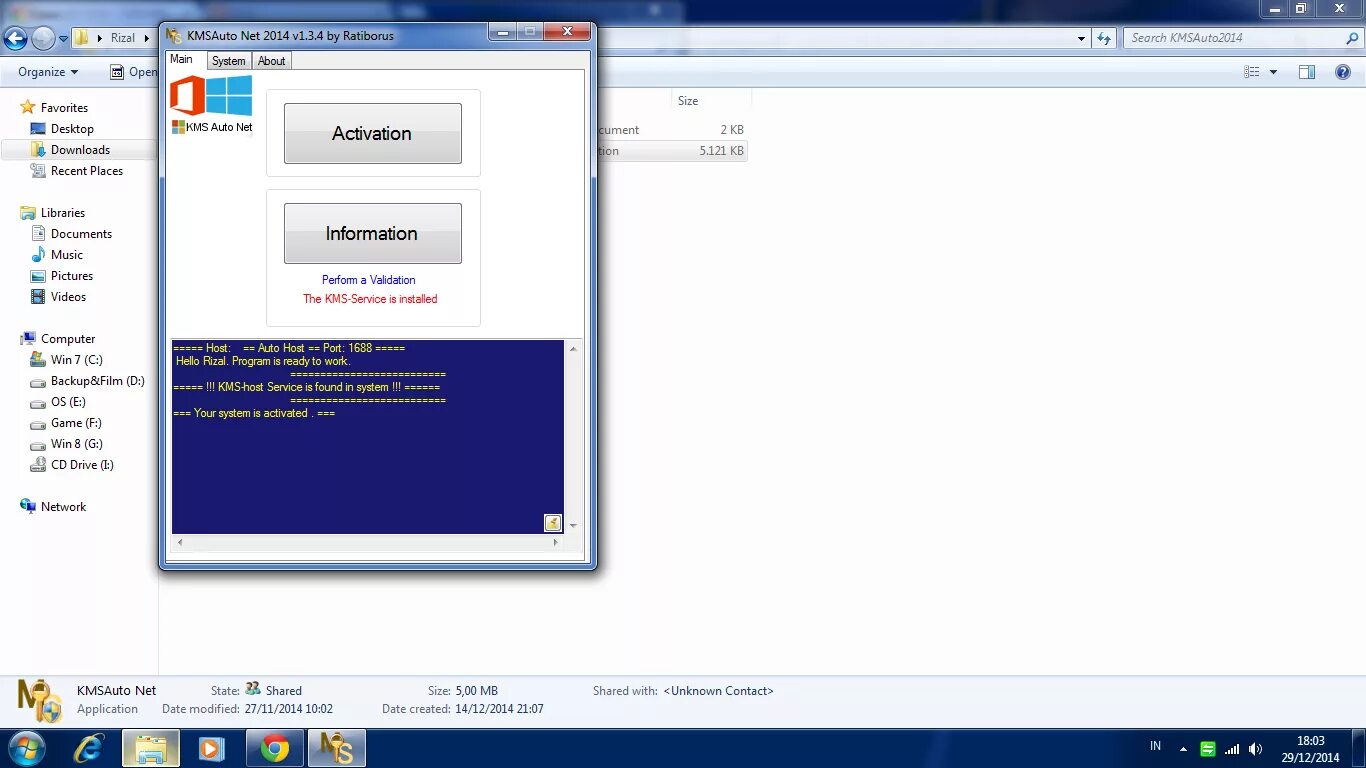This screenshot has width=1366, height=768.
Task: Click the KMSAuto Net file details icon
Action: 40,700
